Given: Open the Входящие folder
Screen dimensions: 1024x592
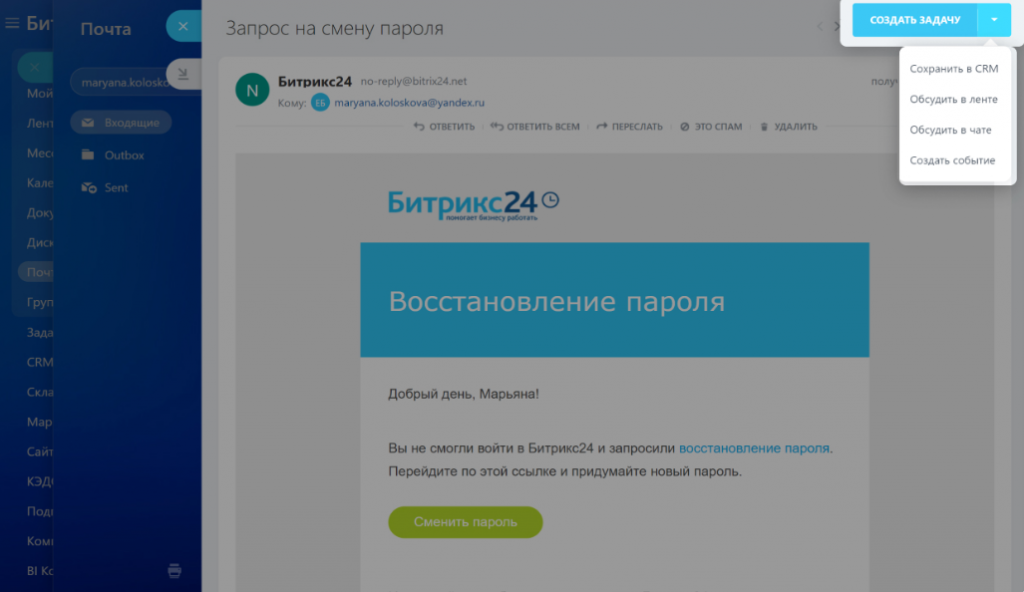Looking at the screenshot, I should (x=121, y=123).
